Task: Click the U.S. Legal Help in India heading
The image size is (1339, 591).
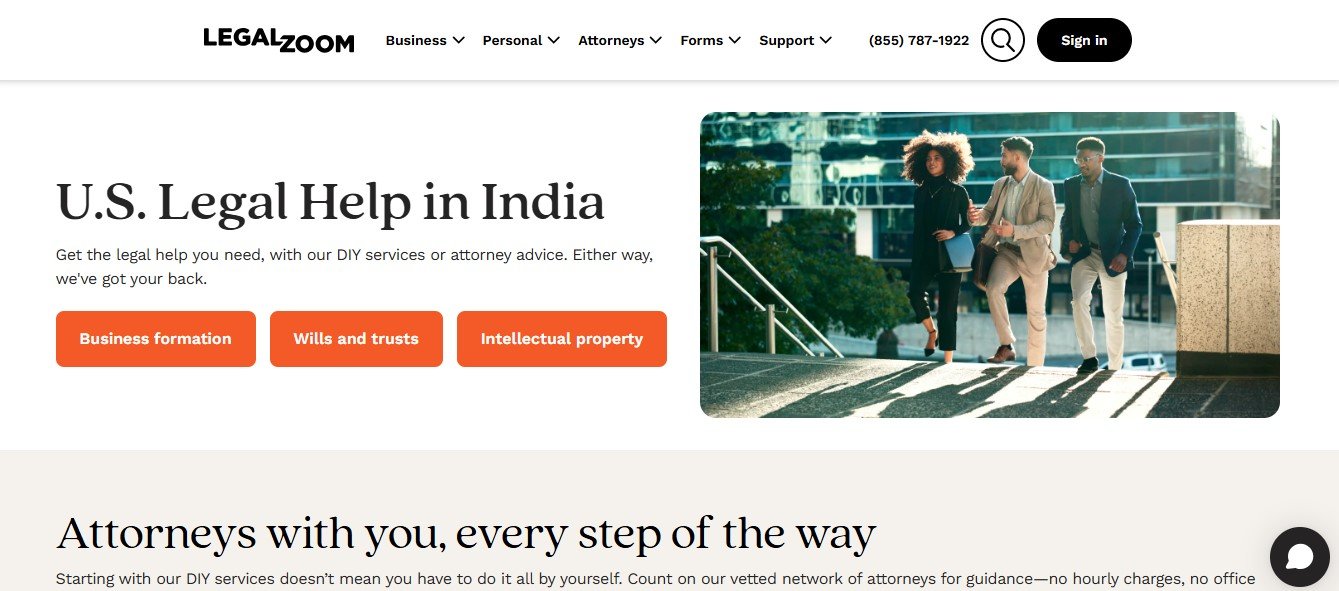Action: tap(331, 201)
